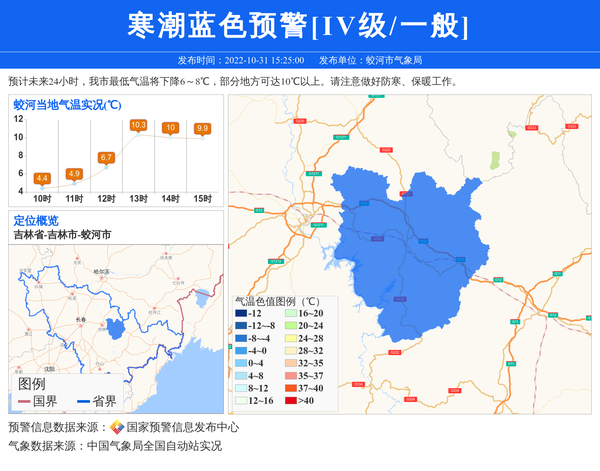
Task: Click the yellow 24~28 legend swatch
Action: [x=290, y=339]
